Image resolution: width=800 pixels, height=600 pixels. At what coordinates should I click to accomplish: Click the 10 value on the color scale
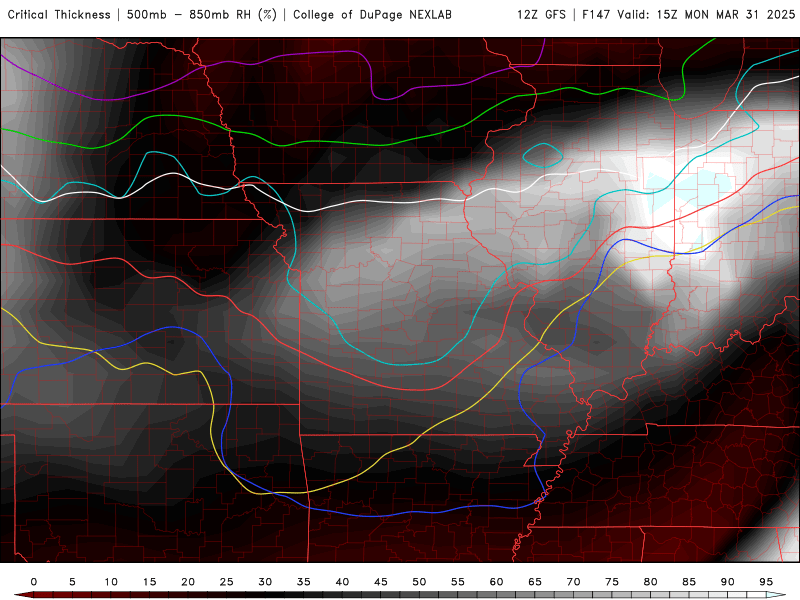pyautogui.click(x=111, y=582)
